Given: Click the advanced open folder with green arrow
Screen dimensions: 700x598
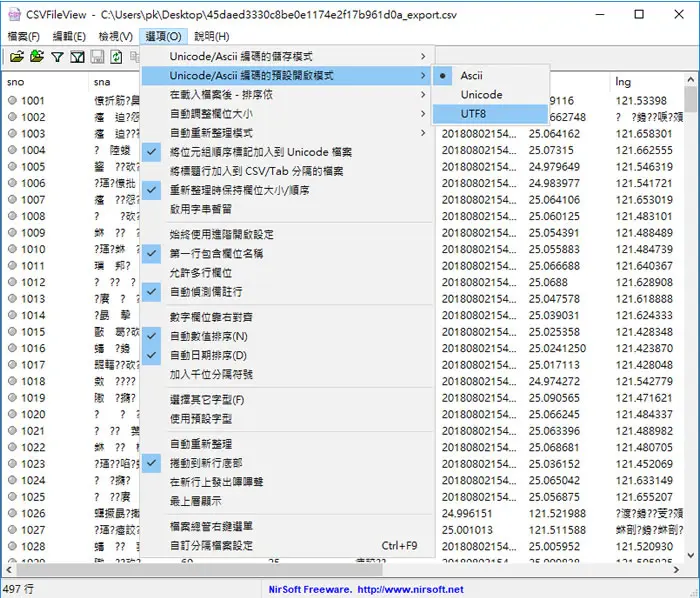Looking at the screenshot, I should point(37,57).
